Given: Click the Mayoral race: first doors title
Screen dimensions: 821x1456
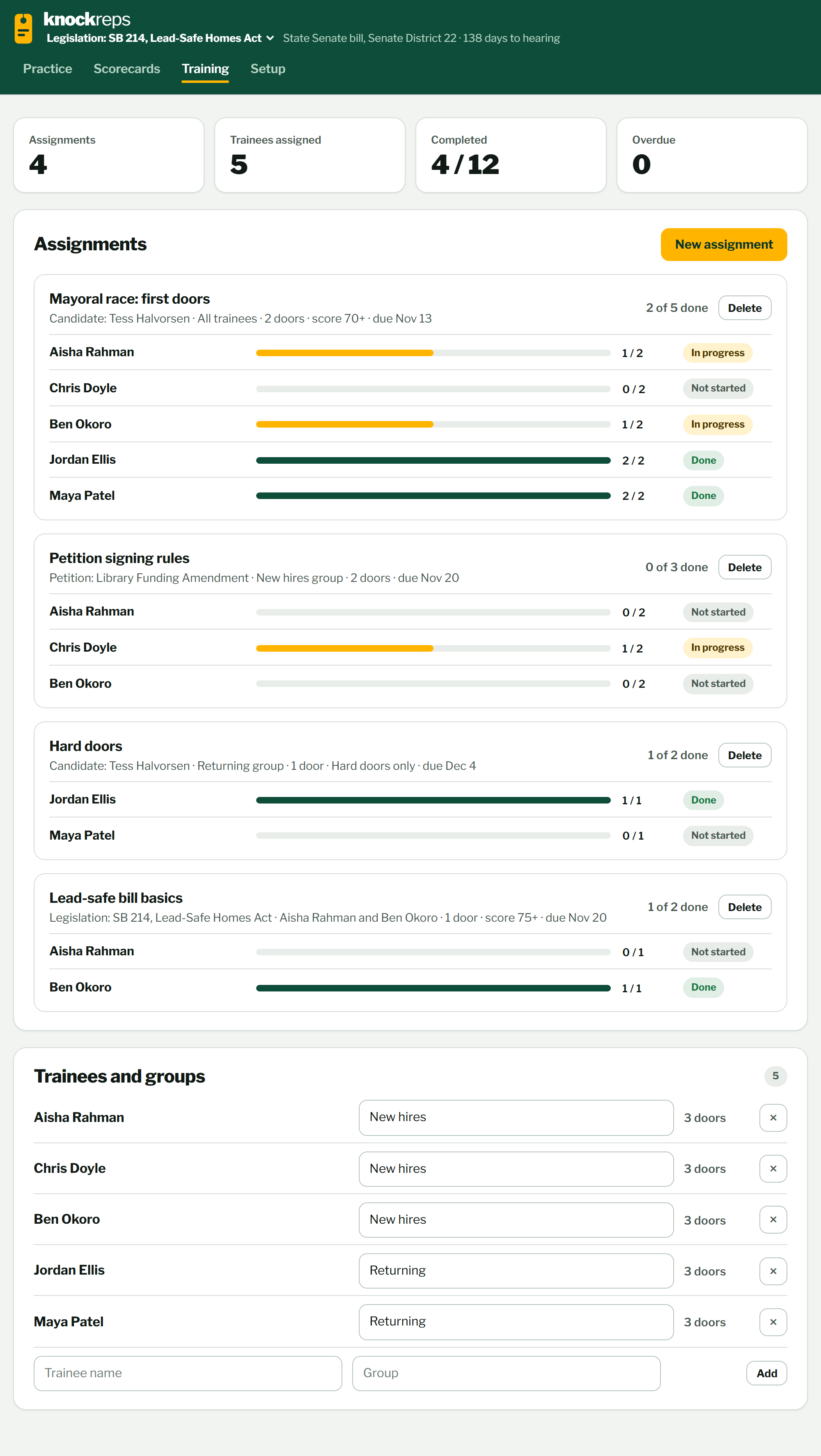Looking at the screenshot, I should pyautogui.click(x=129, y=298).
